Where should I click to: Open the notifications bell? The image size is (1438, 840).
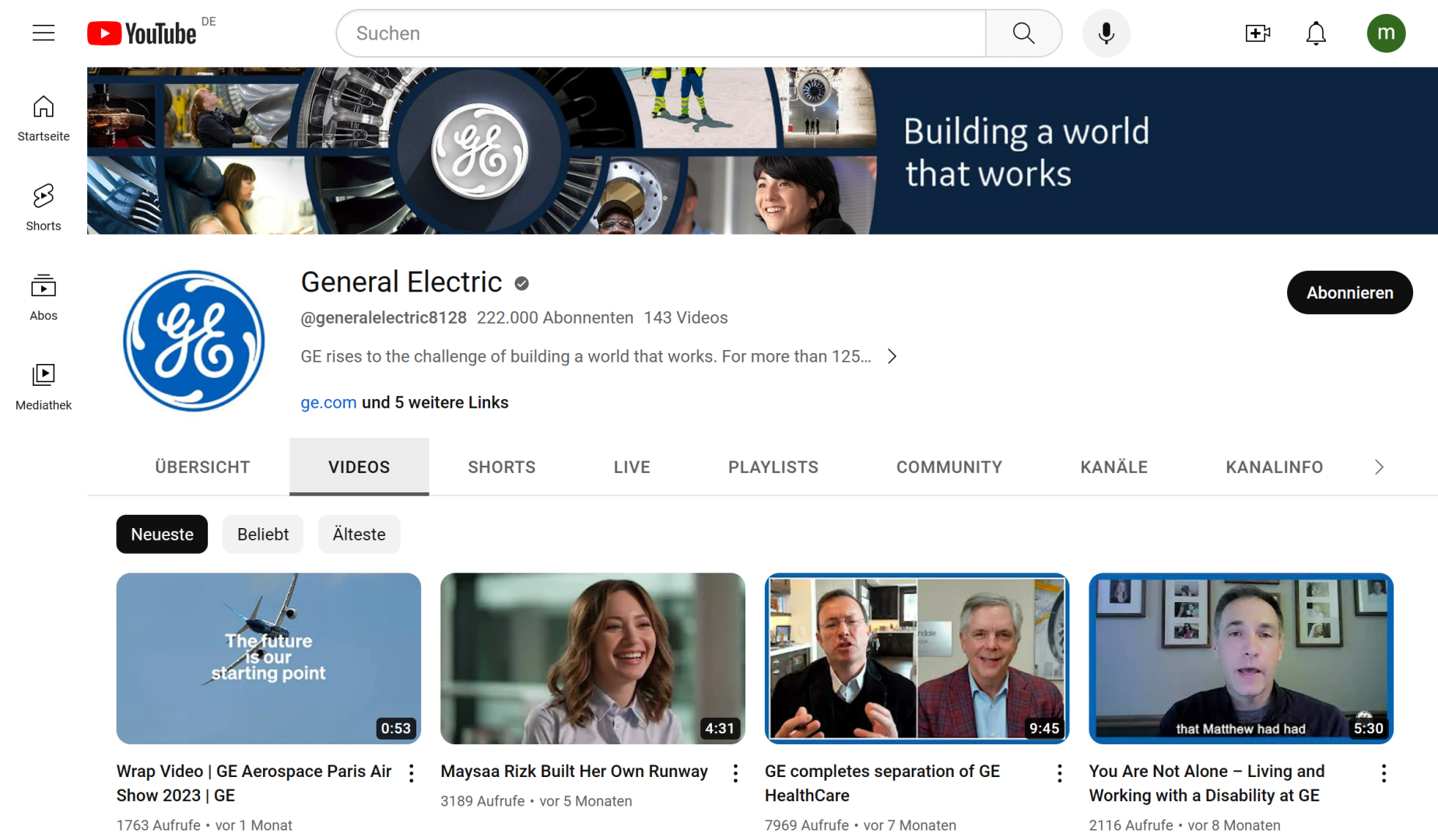(1316, 33)
